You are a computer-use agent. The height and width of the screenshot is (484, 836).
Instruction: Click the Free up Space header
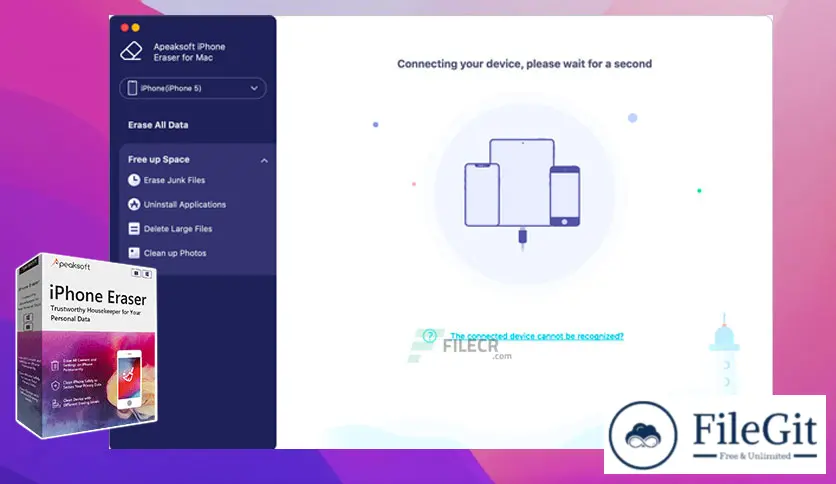158,159
